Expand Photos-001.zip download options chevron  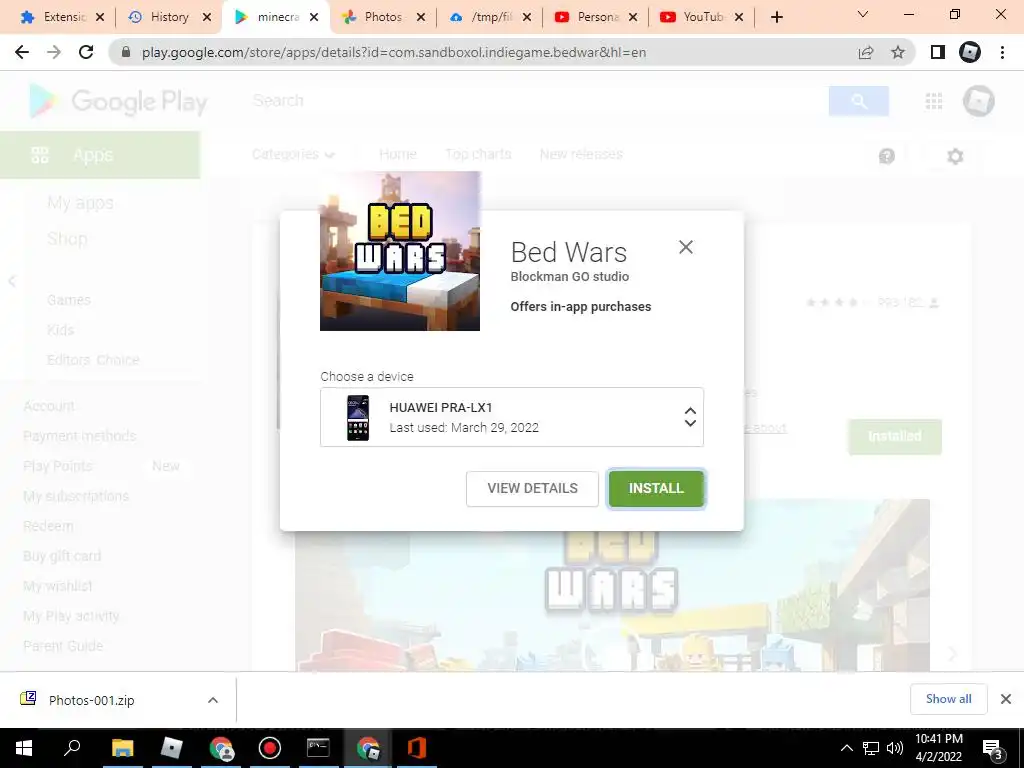pos(213,700)
